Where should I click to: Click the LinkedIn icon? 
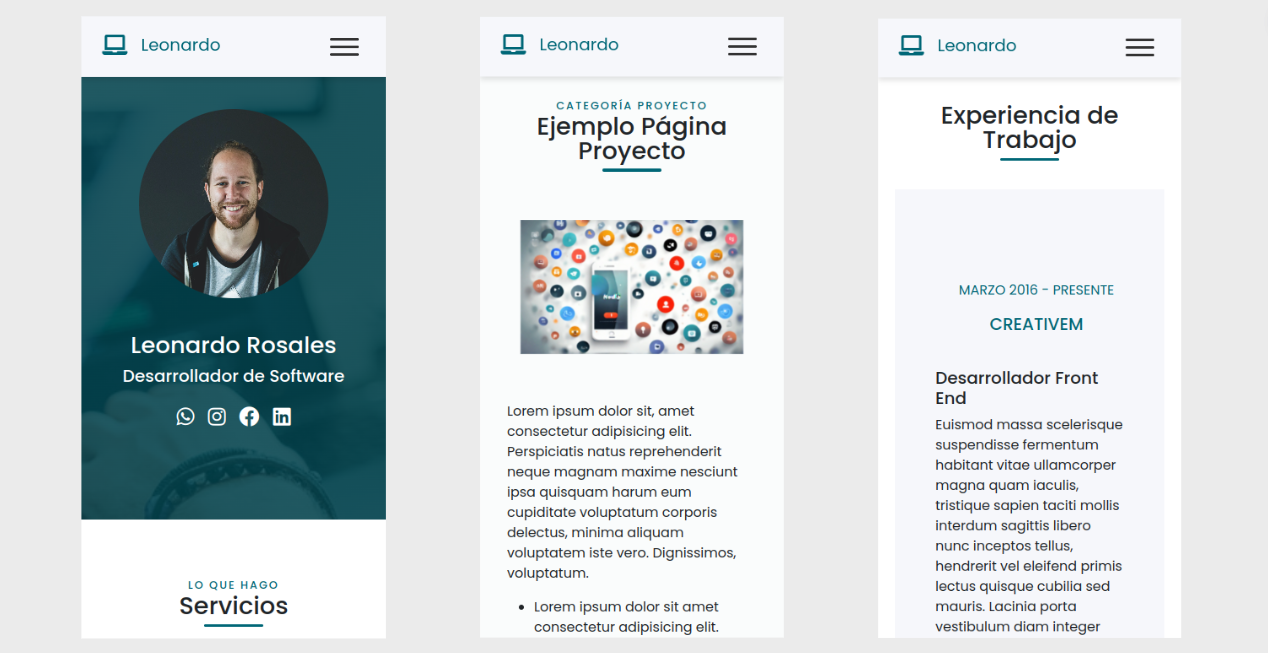pos(282,417)
